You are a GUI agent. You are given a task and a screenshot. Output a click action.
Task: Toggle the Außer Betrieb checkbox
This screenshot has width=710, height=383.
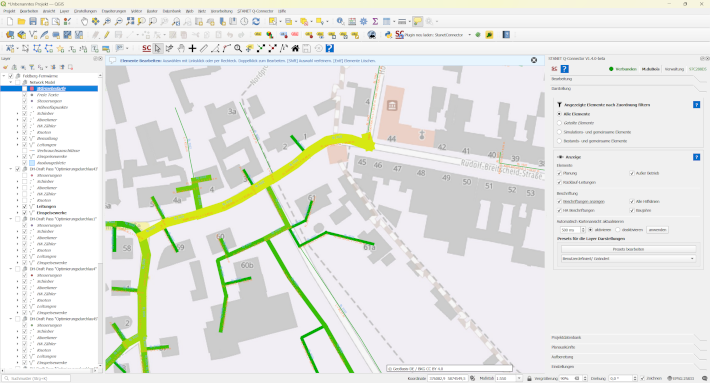tap(632, 173)
